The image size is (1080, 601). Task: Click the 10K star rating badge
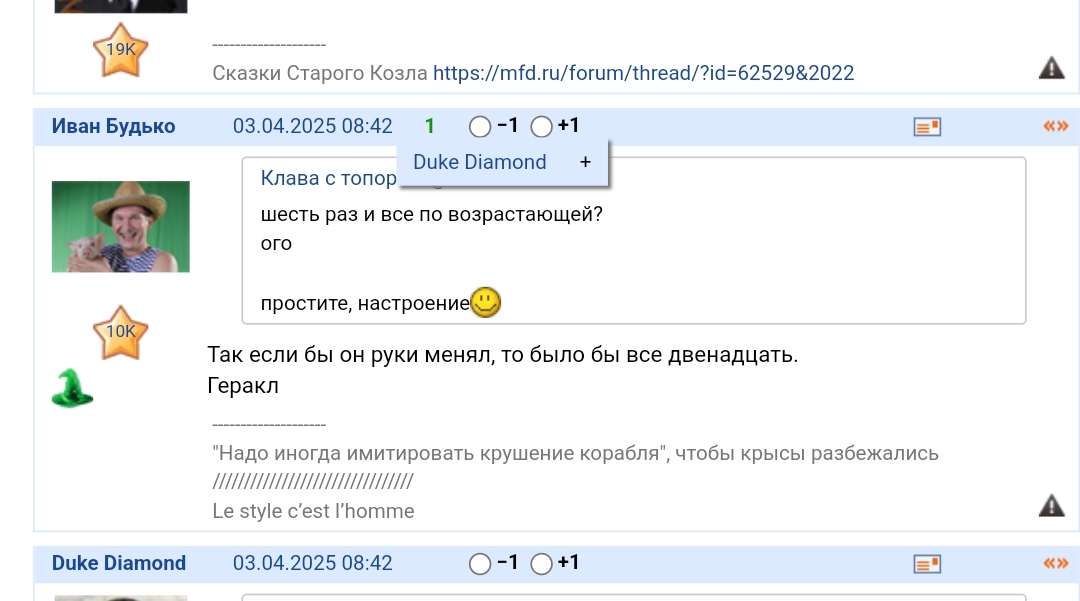click(x=120, y=333)
